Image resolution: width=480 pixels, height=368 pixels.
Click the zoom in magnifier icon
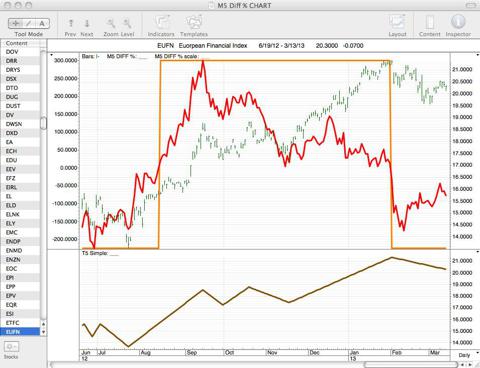pos(127,23)
